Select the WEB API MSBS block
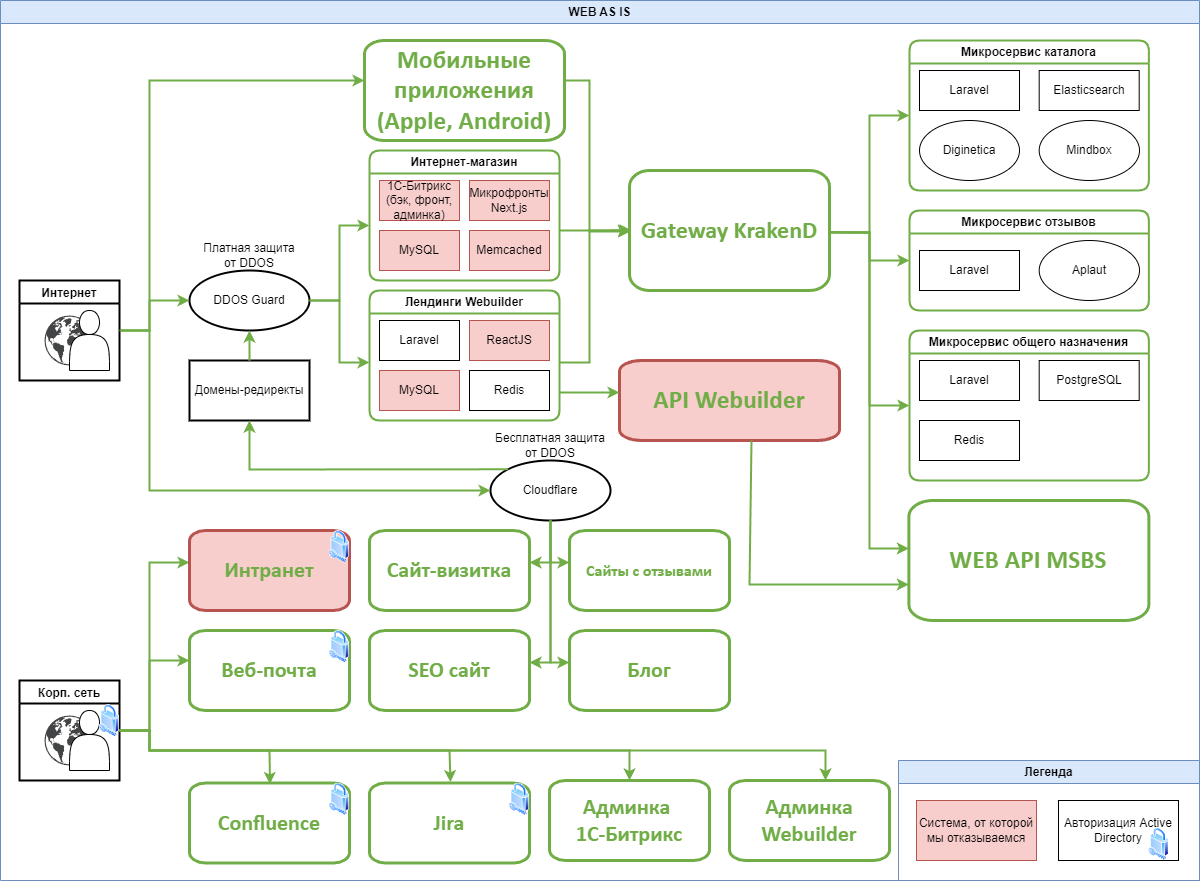This screenshot has width=1200, height=881. (1028, 560)
